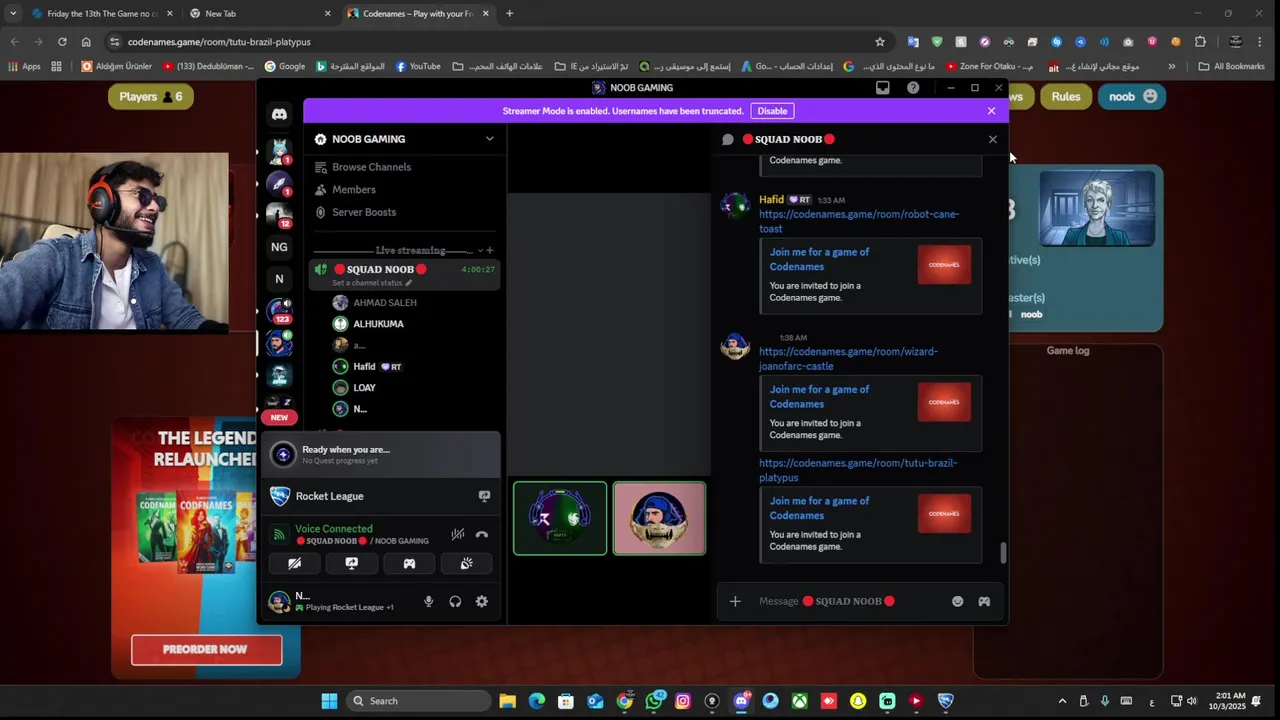The width and height of the screenshot is (1280, 720).
Task: Open the wizard-joanofarc-castle room link
Action: point(848,359)
